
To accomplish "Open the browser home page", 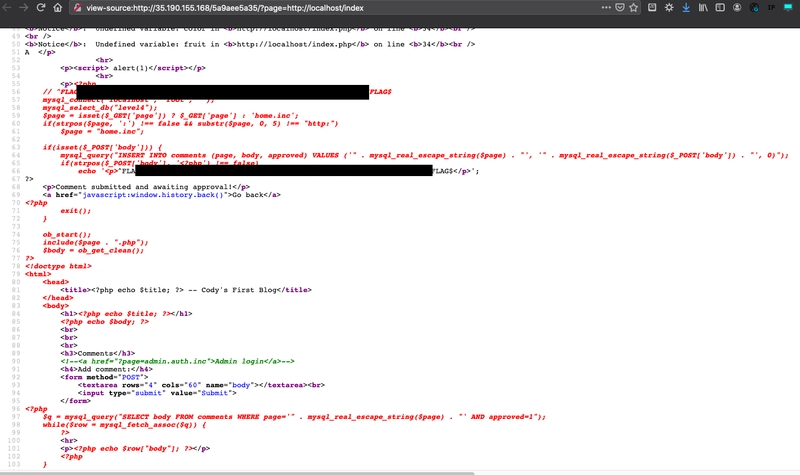I will pos(58,8).
